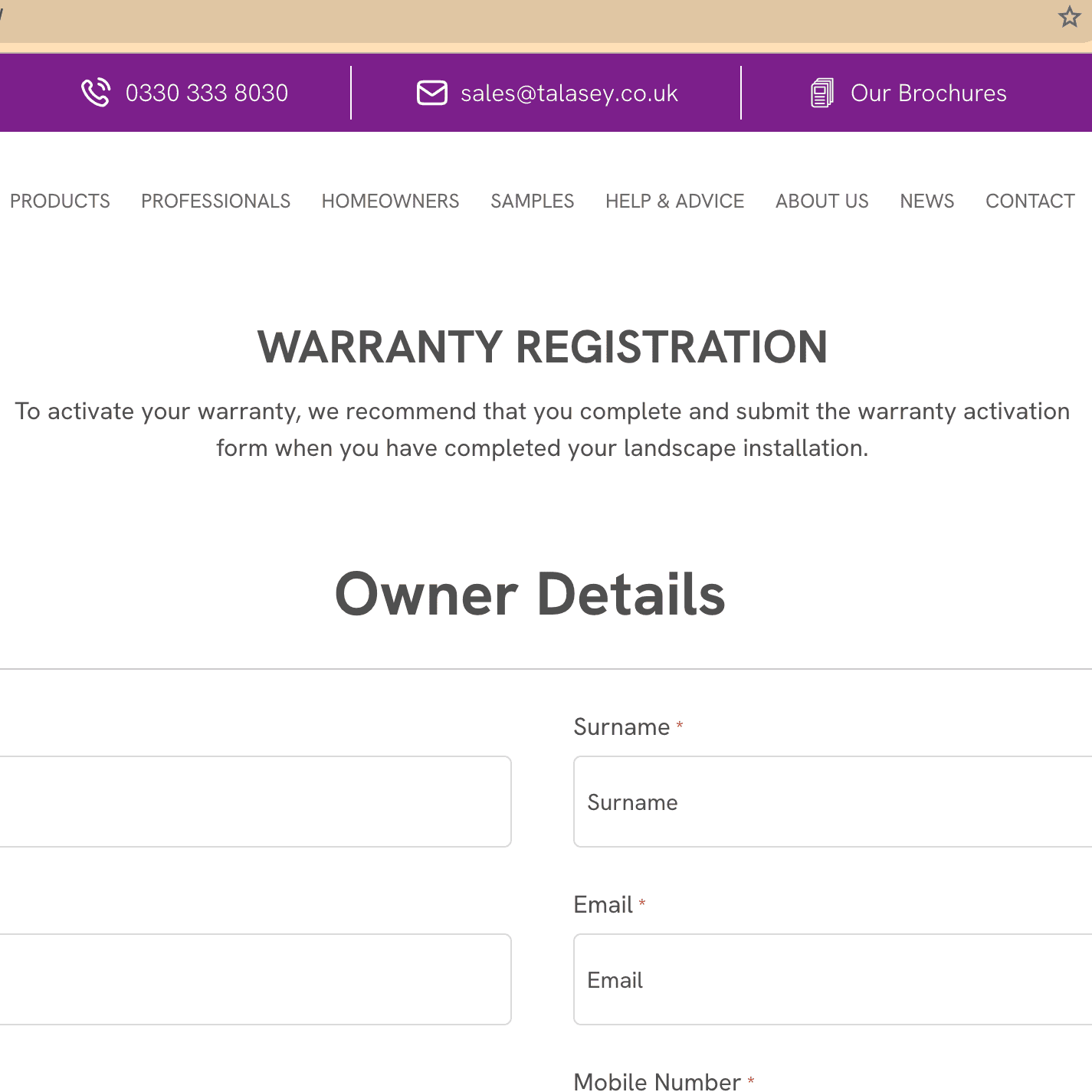The height and width of the screenshot is (1092, 1092).
Task: Call the 0330 333 8030 number link
Action: 206,93
